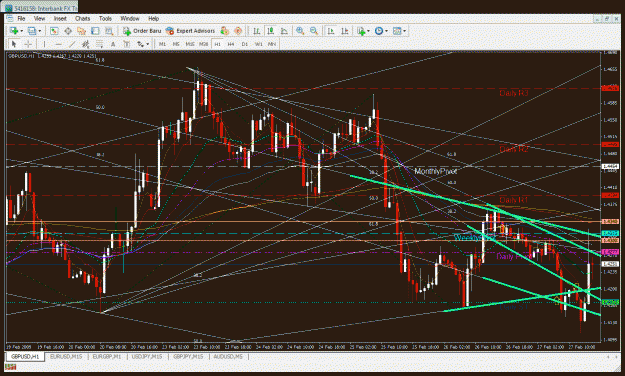Select the Crosshair tool
Image resolution: width=625 pixels, height=376 pixels.
tap(28, 44)
